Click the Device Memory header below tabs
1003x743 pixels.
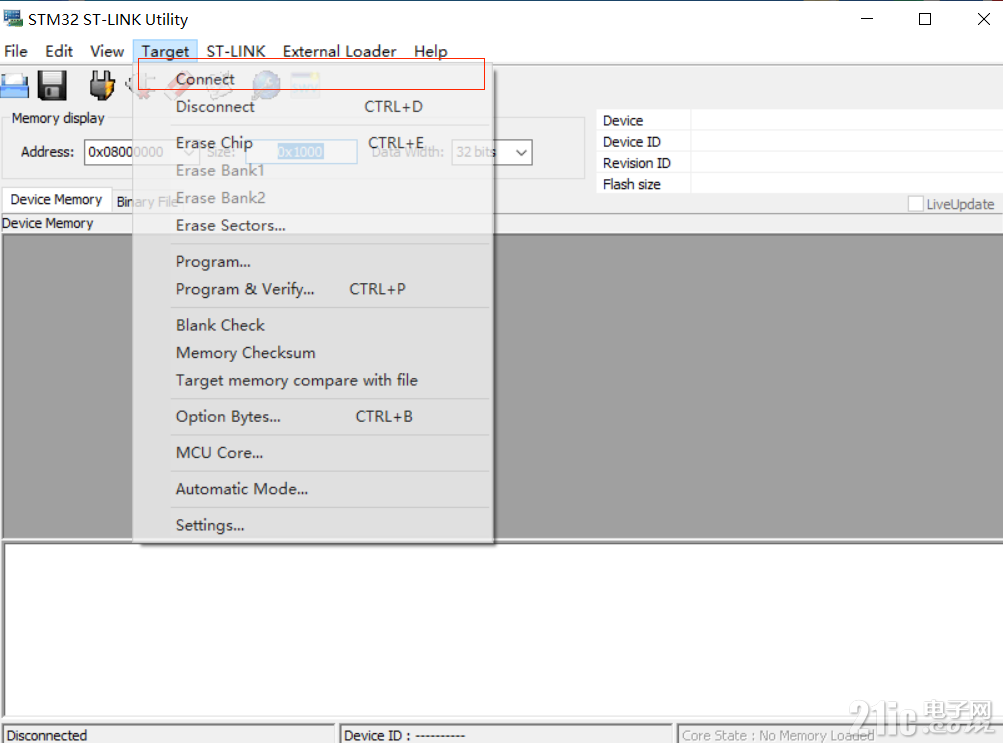click(x=48, y=223)
